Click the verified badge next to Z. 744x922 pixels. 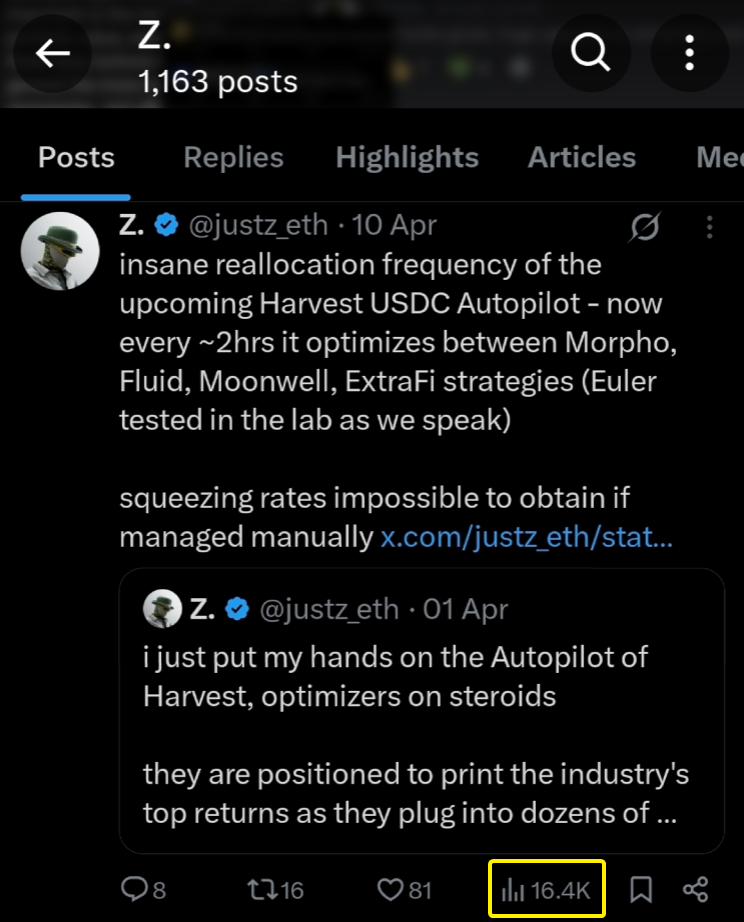[x=167, y=226]
